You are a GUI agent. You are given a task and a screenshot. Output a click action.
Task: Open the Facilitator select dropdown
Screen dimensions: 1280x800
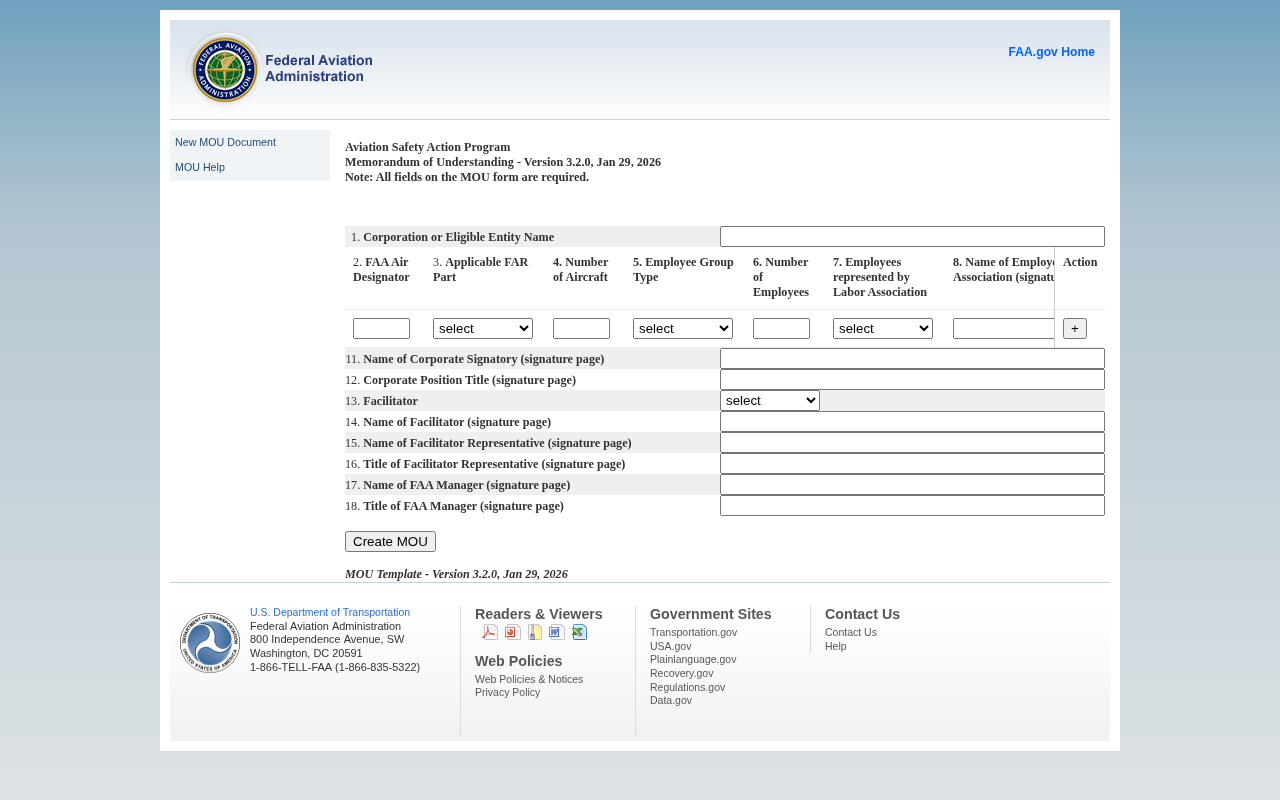770,401
